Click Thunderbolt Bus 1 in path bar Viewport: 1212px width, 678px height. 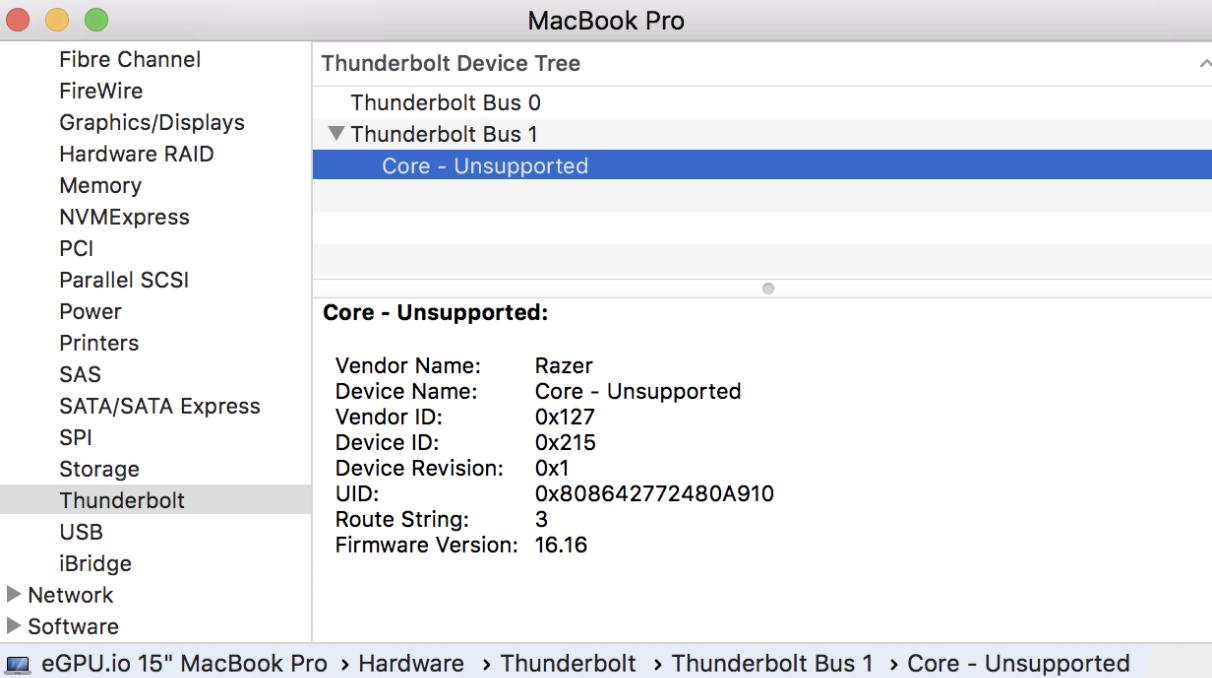(x=772, y=664)
